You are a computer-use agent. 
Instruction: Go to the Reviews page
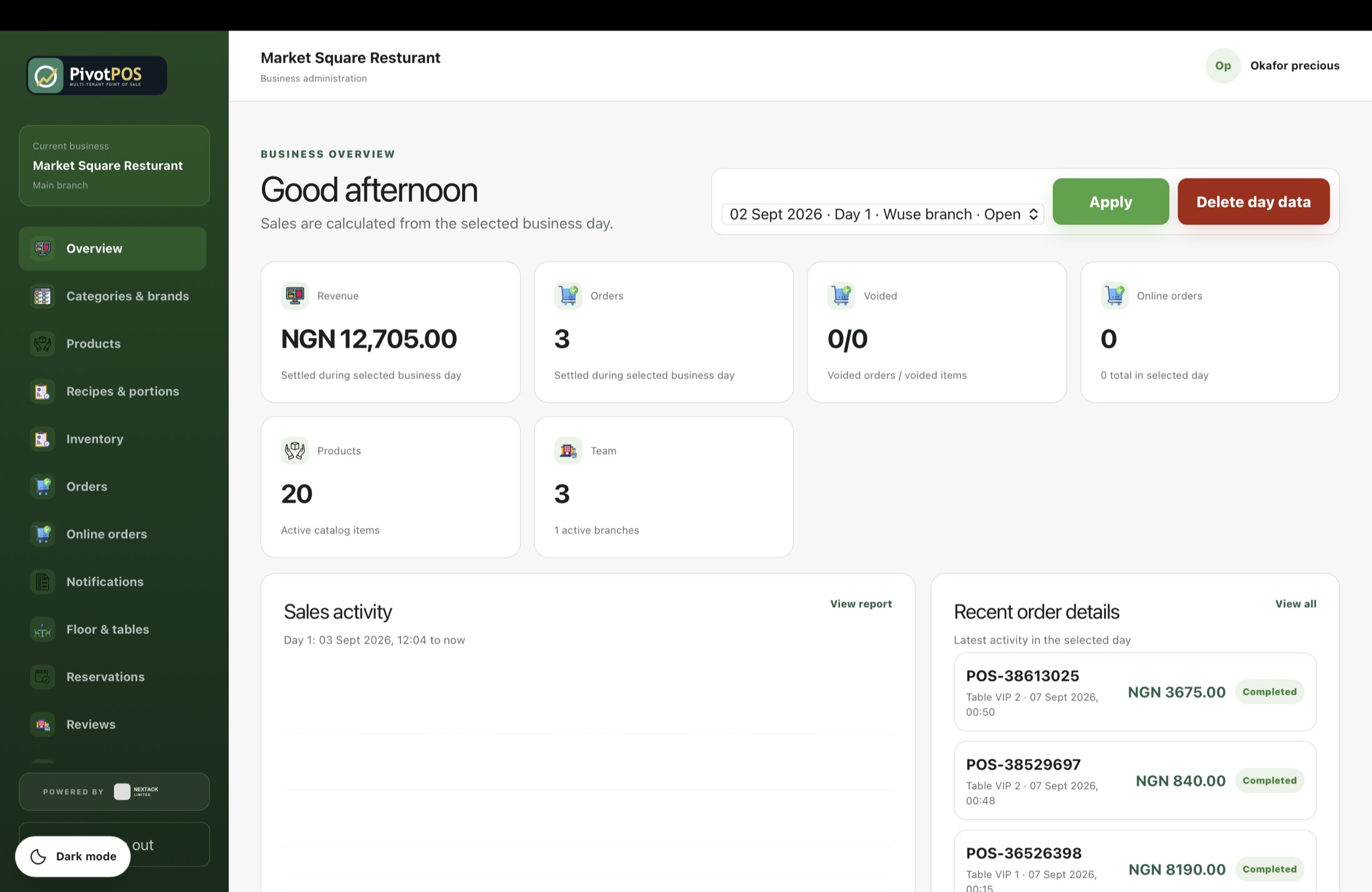pos(112,725)
